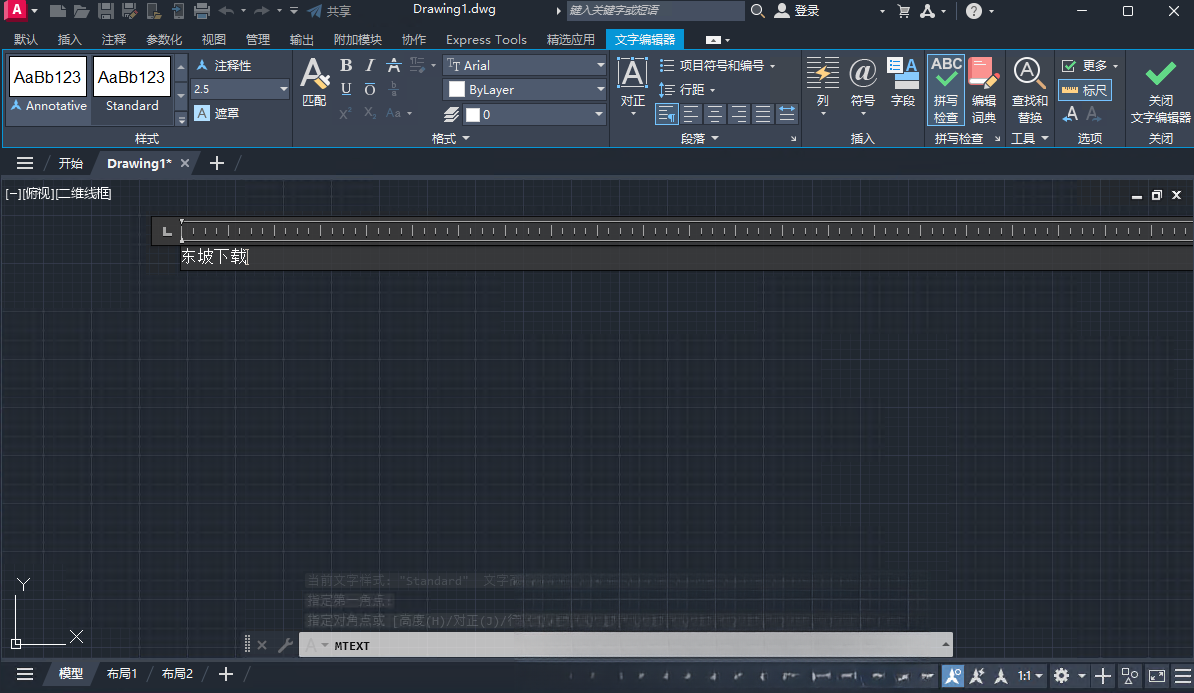Select the Annotative text style
The image size is (1194, 693).
(x=48, y=85)
